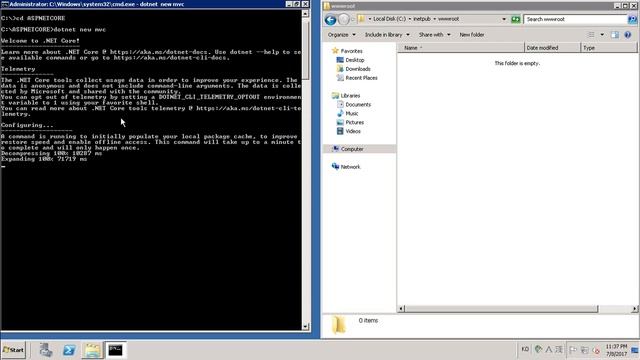
Task: Click the search magnifier icon in Explorer
Action: click(632, 19)
